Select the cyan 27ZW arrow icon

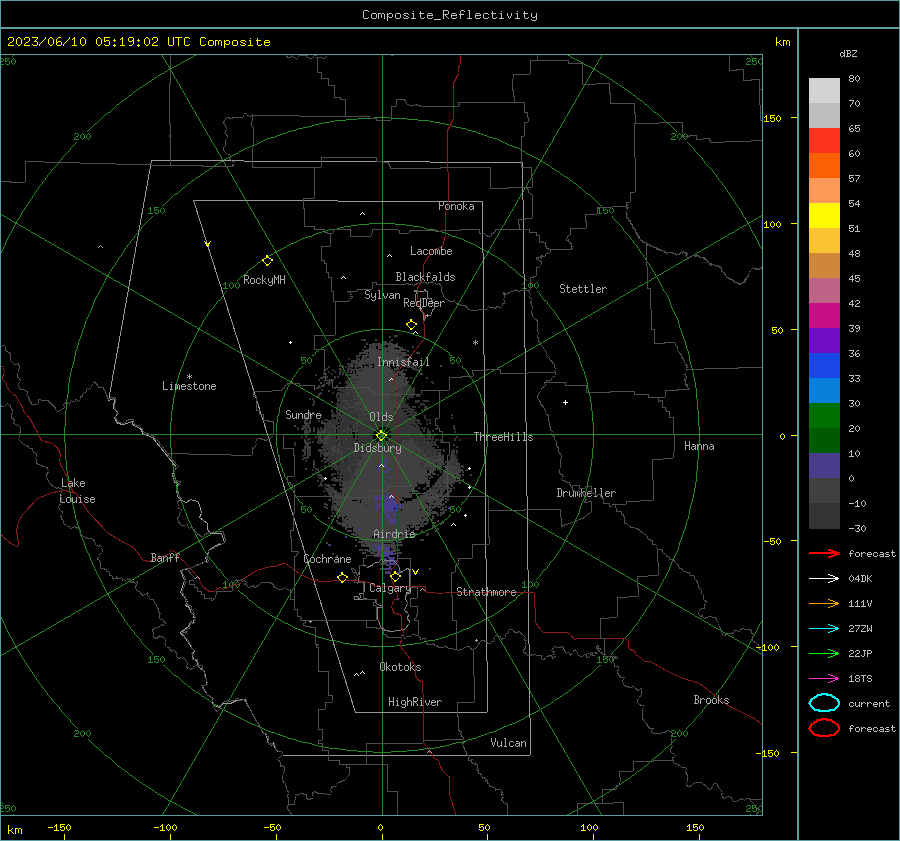(824, 629)
